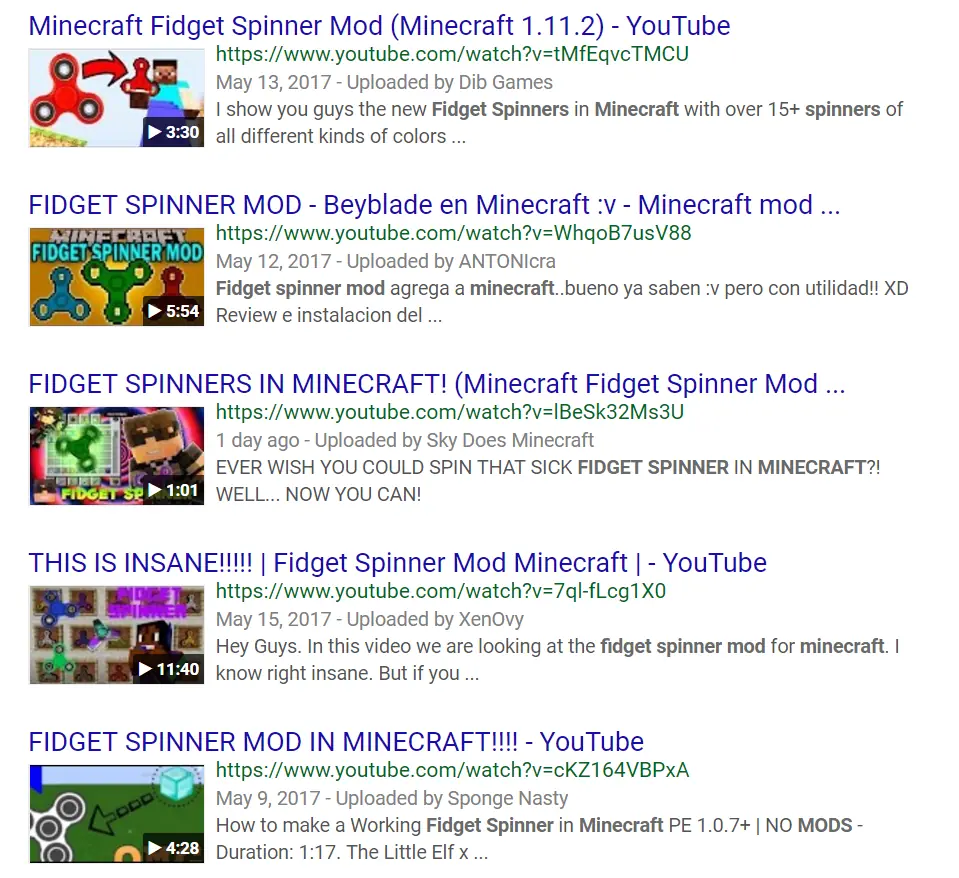Viewport: 959px width, 878px height.
Task: Open 'Minecraft Fidget Spinner Mod (Minecraft 1.11.2)' result title
Action: 379,26
